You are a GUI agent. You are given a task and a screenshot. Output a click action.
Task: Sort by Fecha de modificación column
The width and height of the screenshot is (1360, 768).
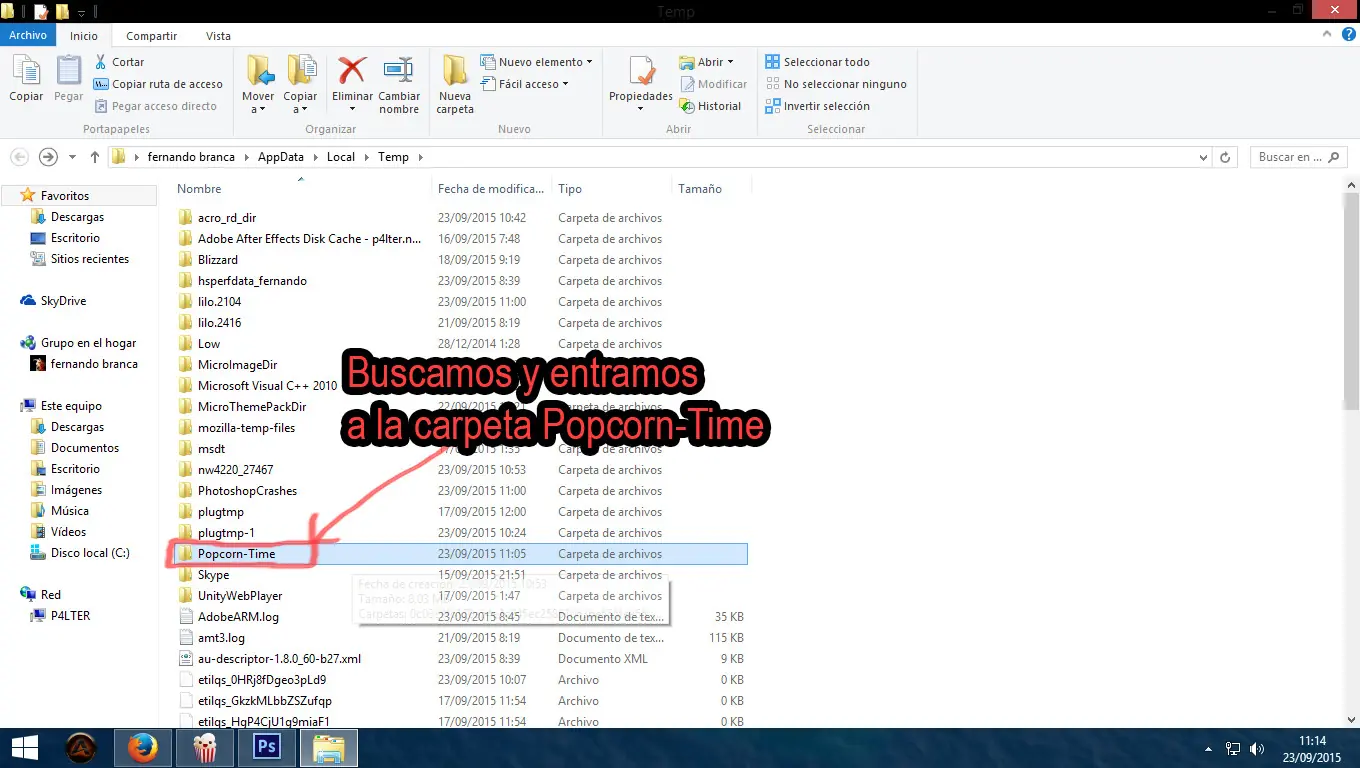(492, 188)
